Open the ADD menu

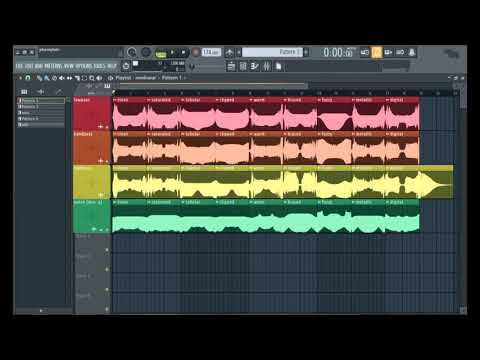click(39, 66)
